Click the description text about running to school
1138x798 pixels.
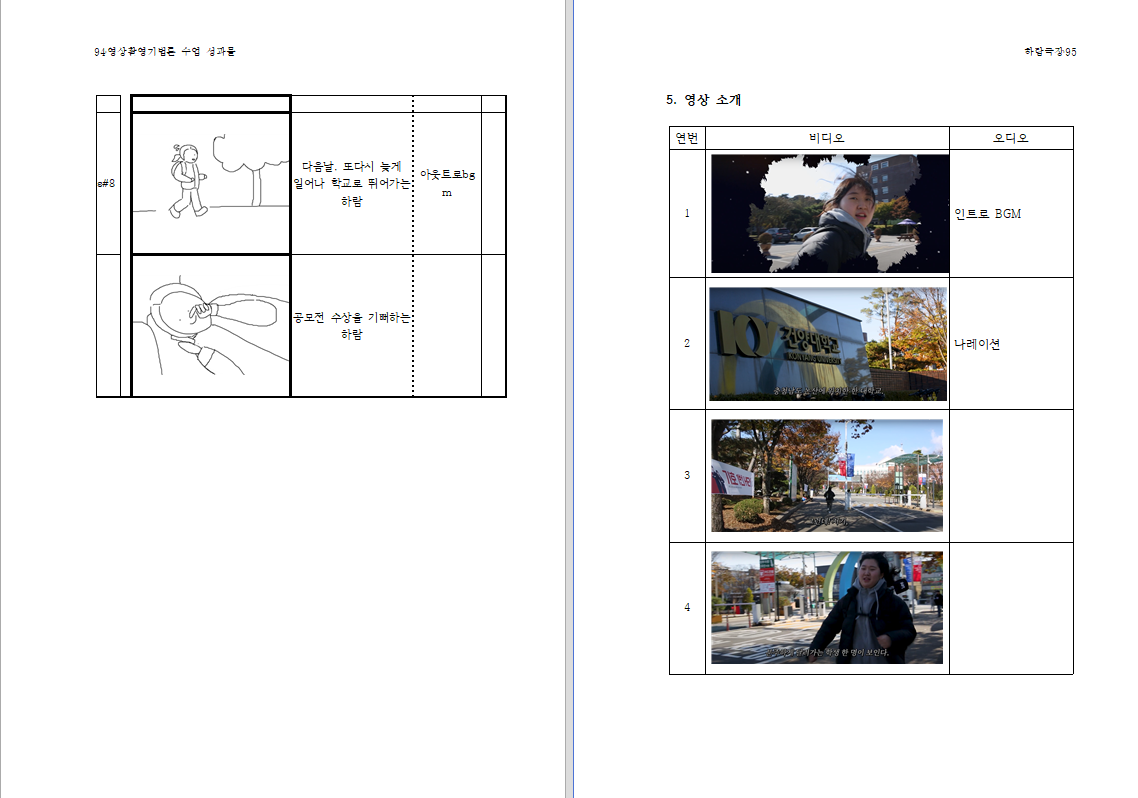tap(351, 184)
